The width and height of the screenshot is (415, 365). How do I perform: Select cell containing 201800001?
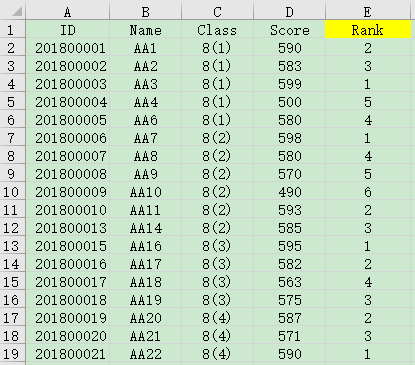pos(68,48)
